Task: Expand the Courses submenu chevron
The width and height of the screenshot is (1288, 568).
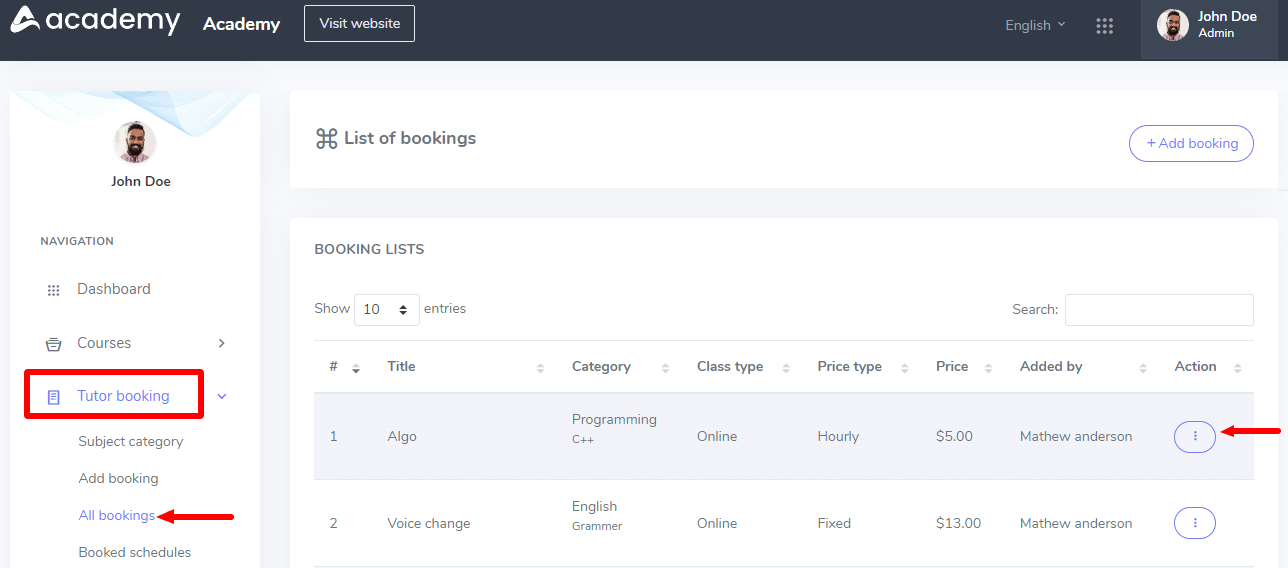Action: point(222,343)
